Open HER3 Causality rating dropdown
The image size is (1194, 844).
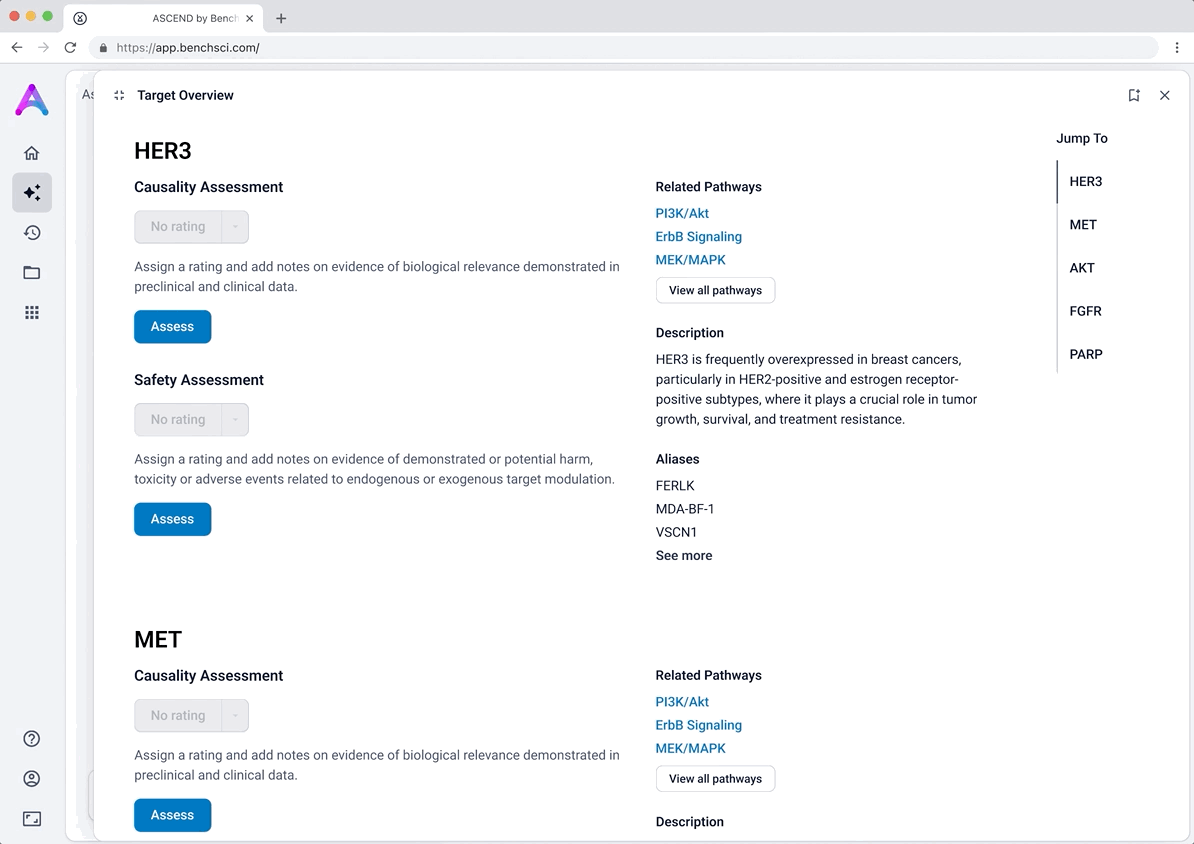[235, 227]
